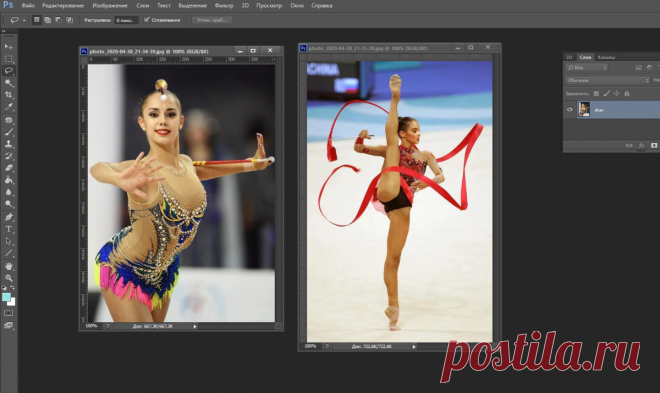This screenshot has width=660, height=393.
Task: Select the Rectangular Marquee tool
Action: pyautogui.click(x=8, y=58)
